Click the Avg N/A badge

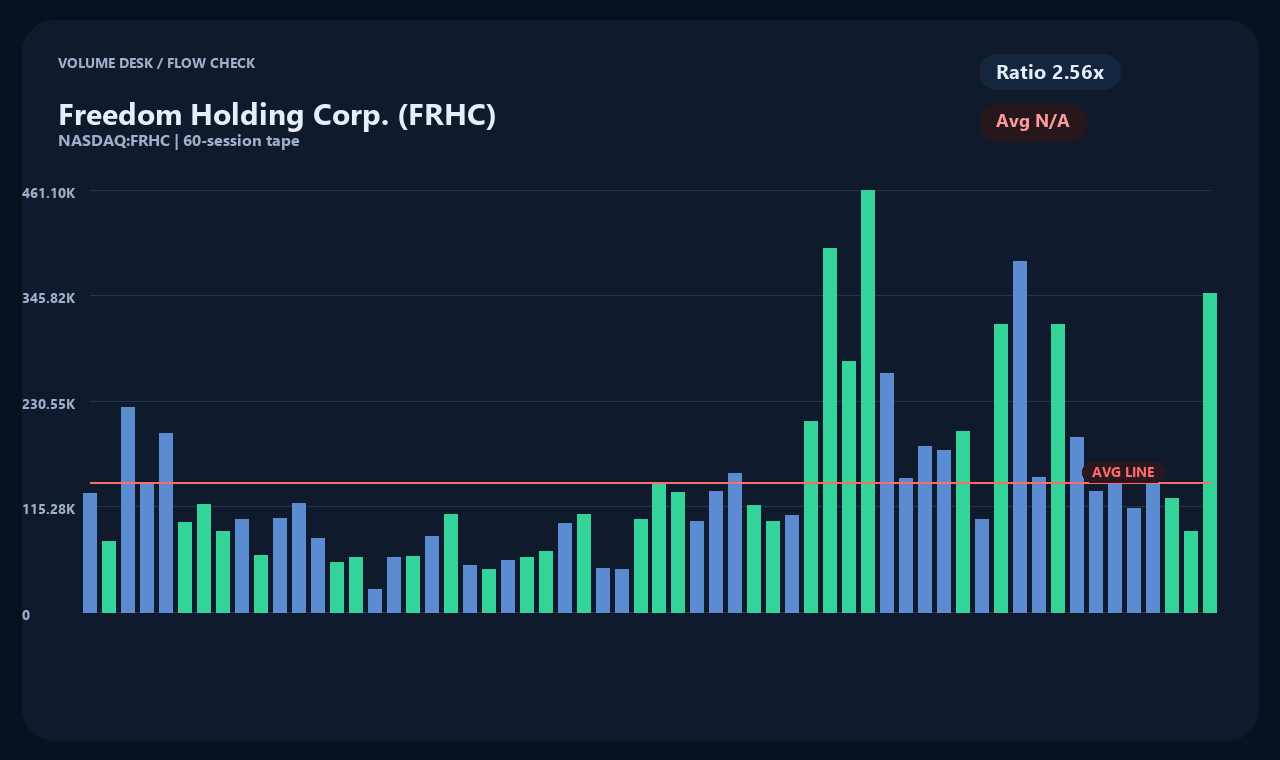[1033, 122]
